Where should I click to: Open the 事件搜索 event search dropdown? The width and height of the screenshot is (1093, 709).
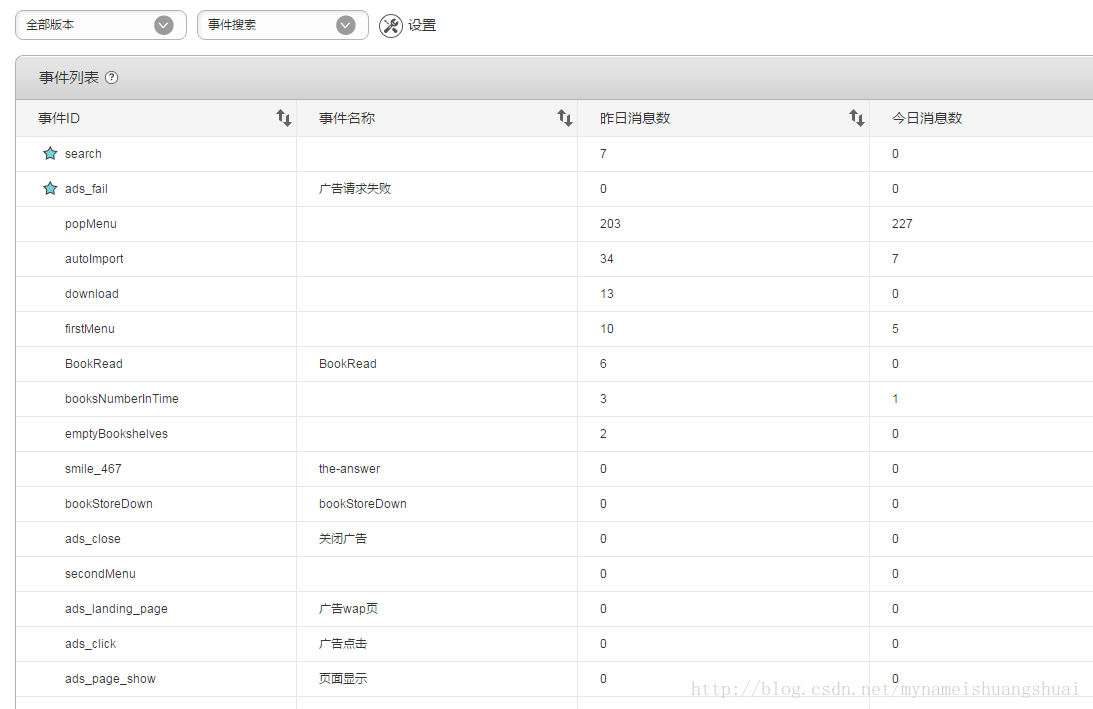coord(283,24)
